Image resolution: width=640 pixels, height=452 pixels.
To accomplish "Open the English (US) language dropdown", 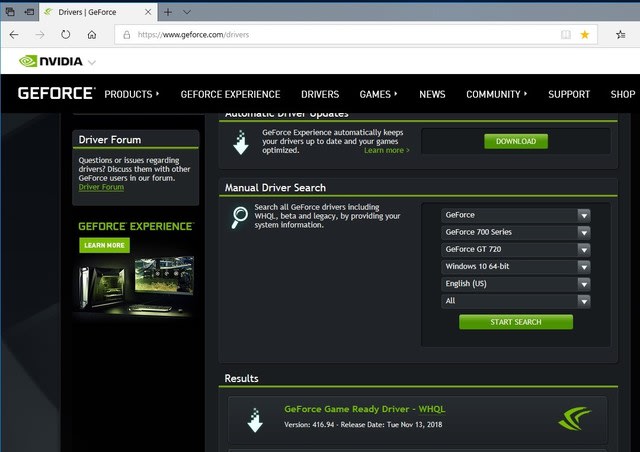I will coord(516,284).
